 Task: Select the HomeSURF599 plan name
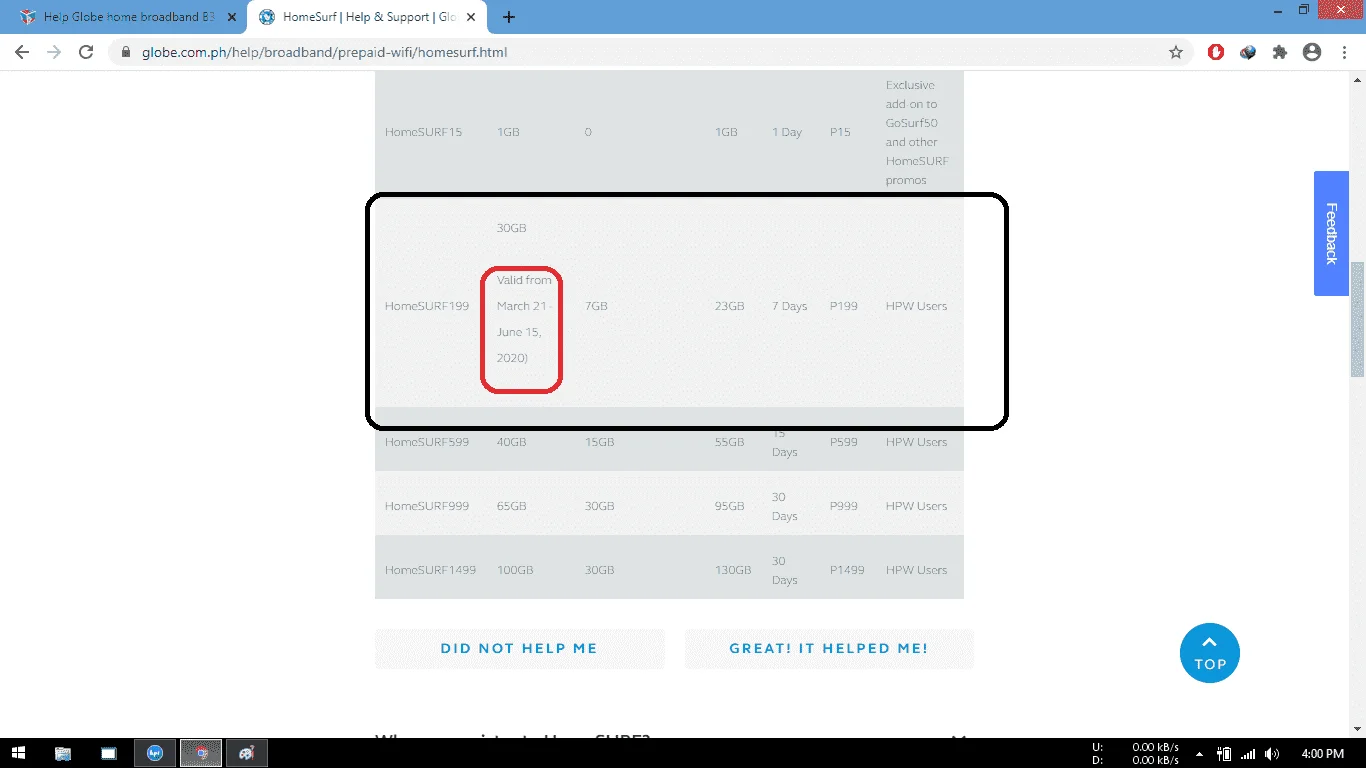[x=427, y=442]
